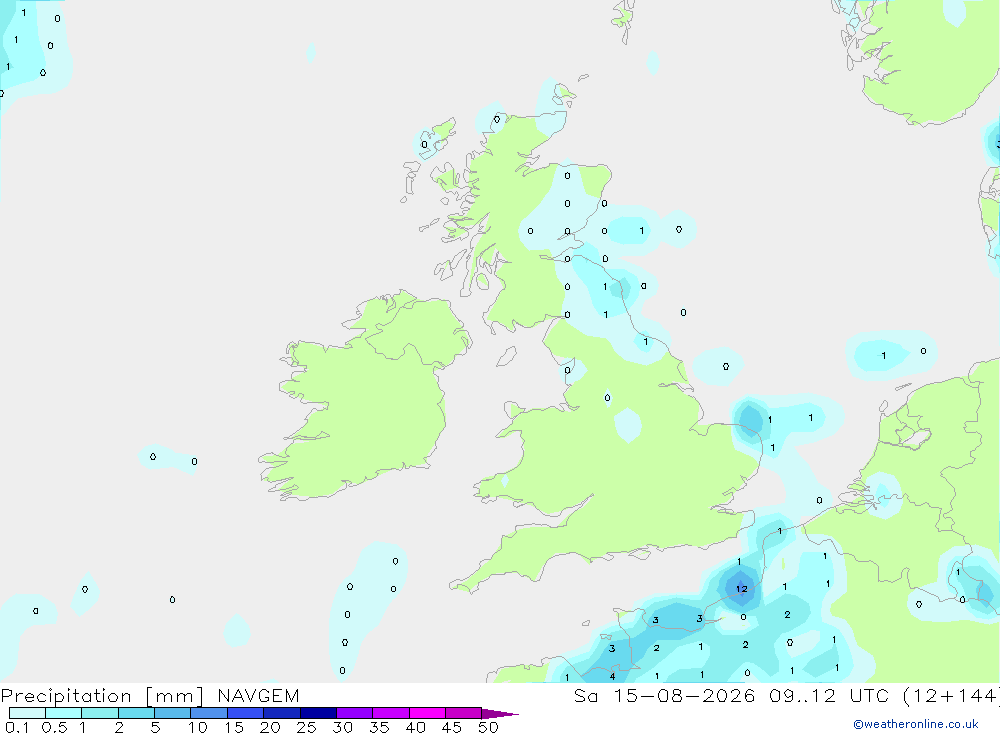Choose the 25–30 mm navy legend swatch
Image resolution: width=1000 pixels, height=733 pixels.
pyautogui.click(x=318, y=713)
